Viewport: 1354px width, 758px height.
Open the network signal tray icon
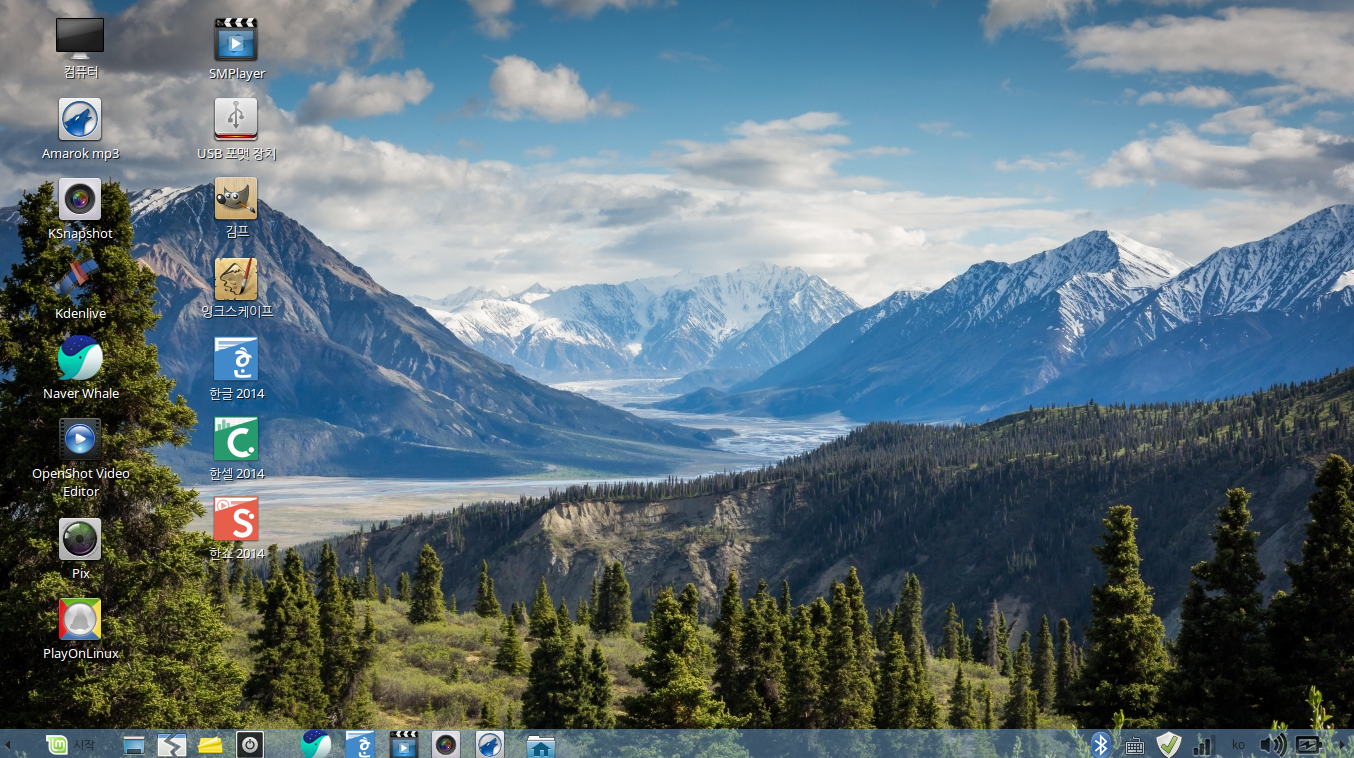[x=1204, y=745]
